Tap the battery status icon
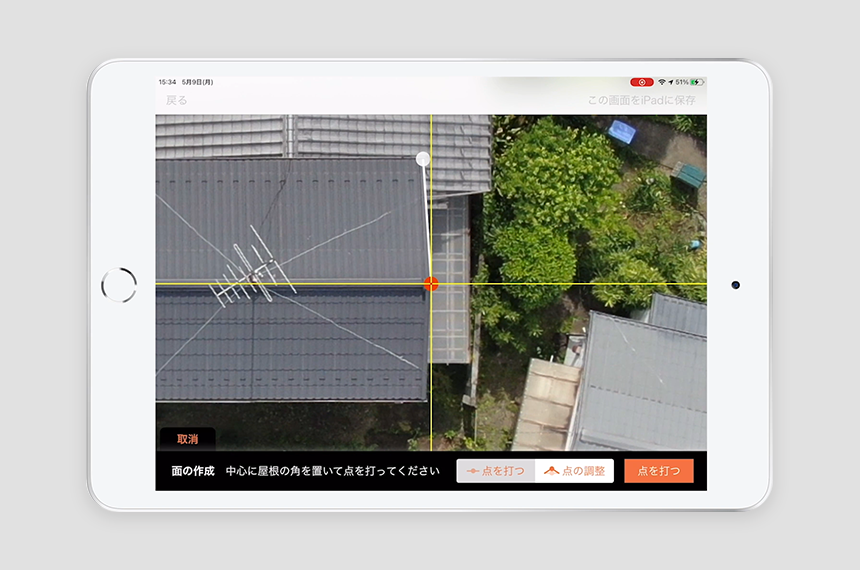The width and height of the screenshot is (860, 570). [x=696, y=82]
